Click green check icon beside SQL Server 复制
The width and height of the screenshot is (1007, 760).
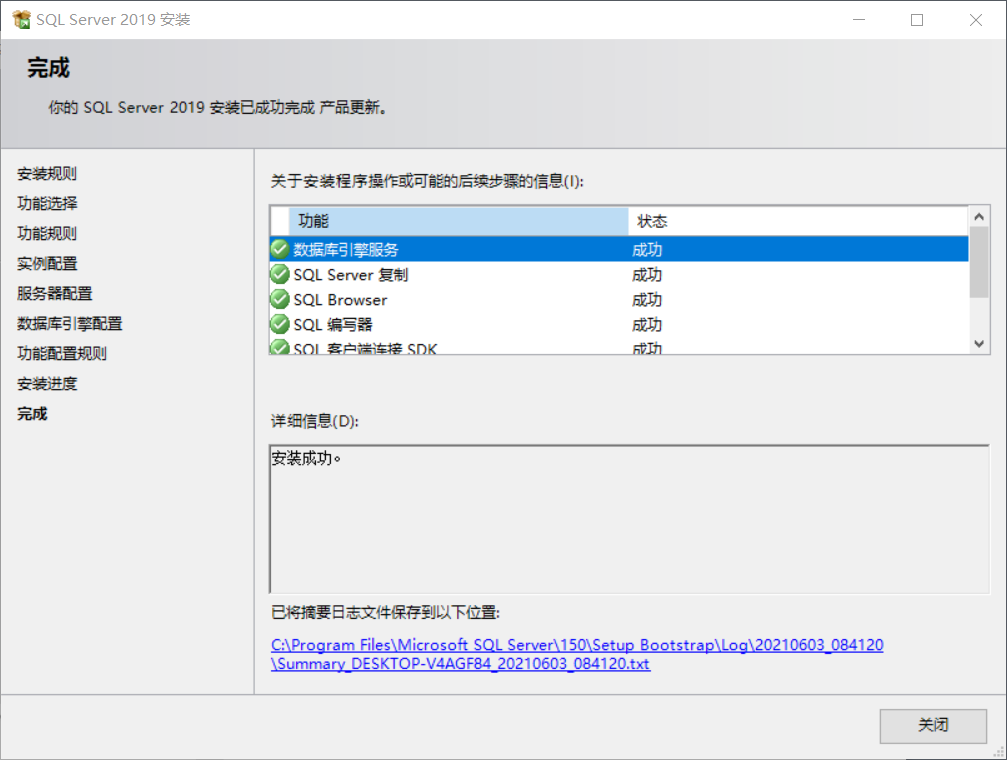280,274
